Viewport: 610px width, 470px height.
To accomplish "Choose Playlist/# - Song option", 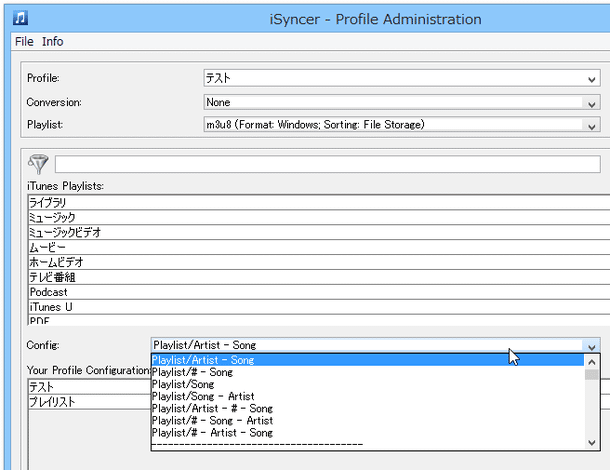I will (368, 372).
